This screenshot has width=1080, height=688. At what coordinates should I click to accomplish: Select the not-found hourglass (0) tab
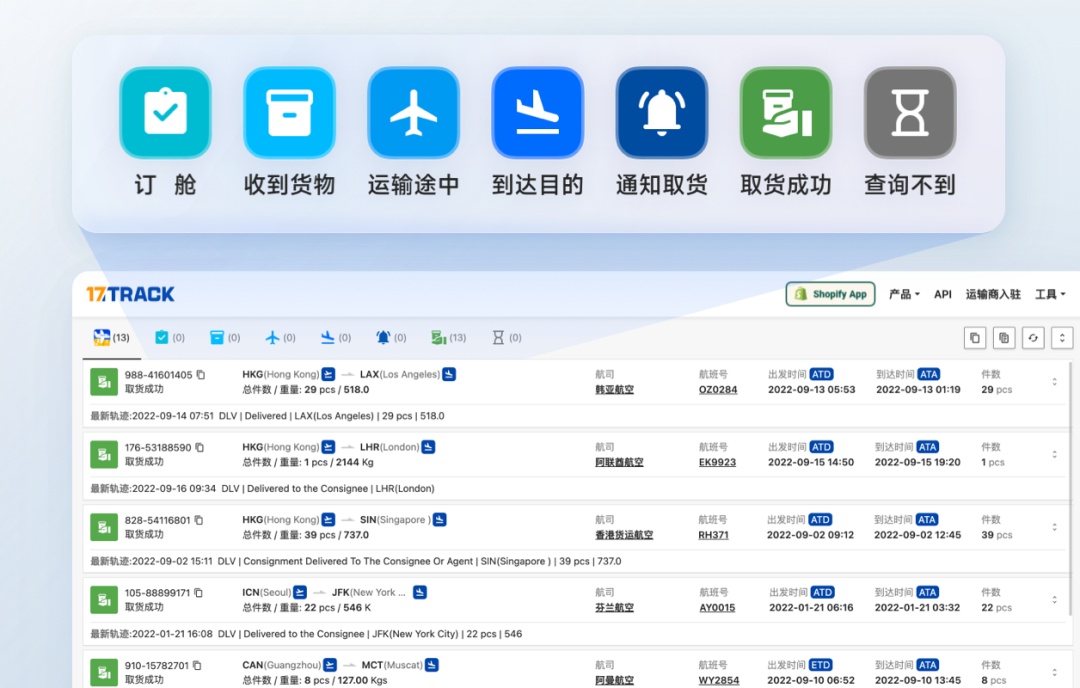tap(507, 337)
